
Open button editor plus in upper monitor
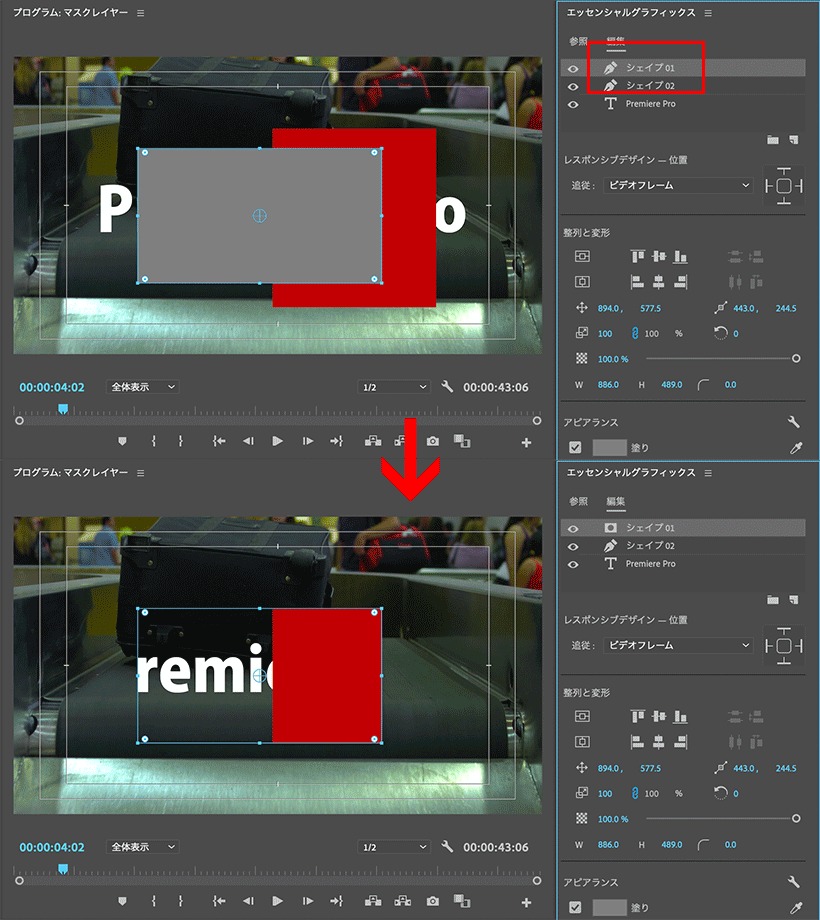point(526,443)
